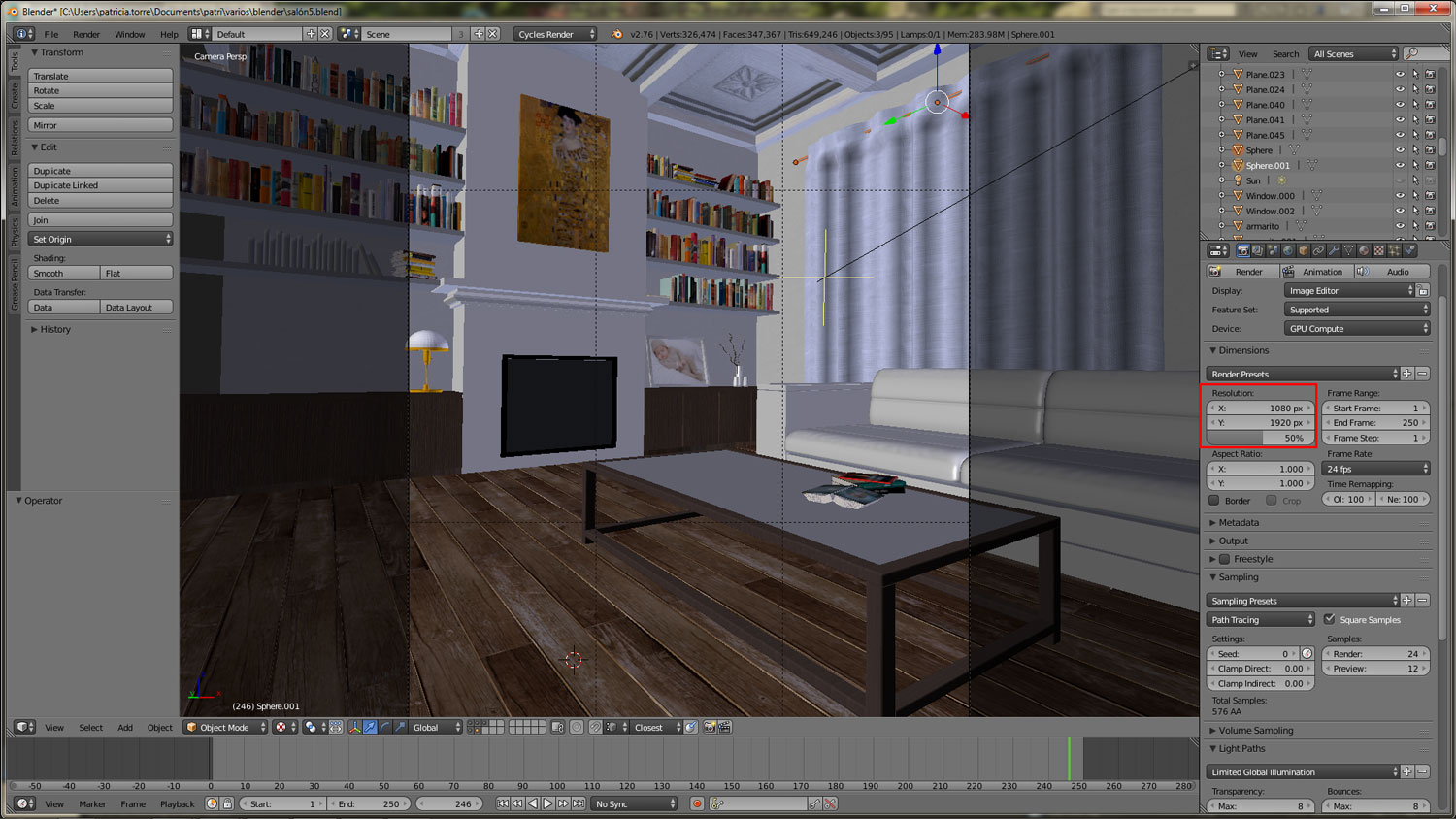Image resolution: width=1456 pixels, height=819 pixels.
Task: Open the Texture checkered properties icon
Action: pyautogui.click(x=1378, y=250)
